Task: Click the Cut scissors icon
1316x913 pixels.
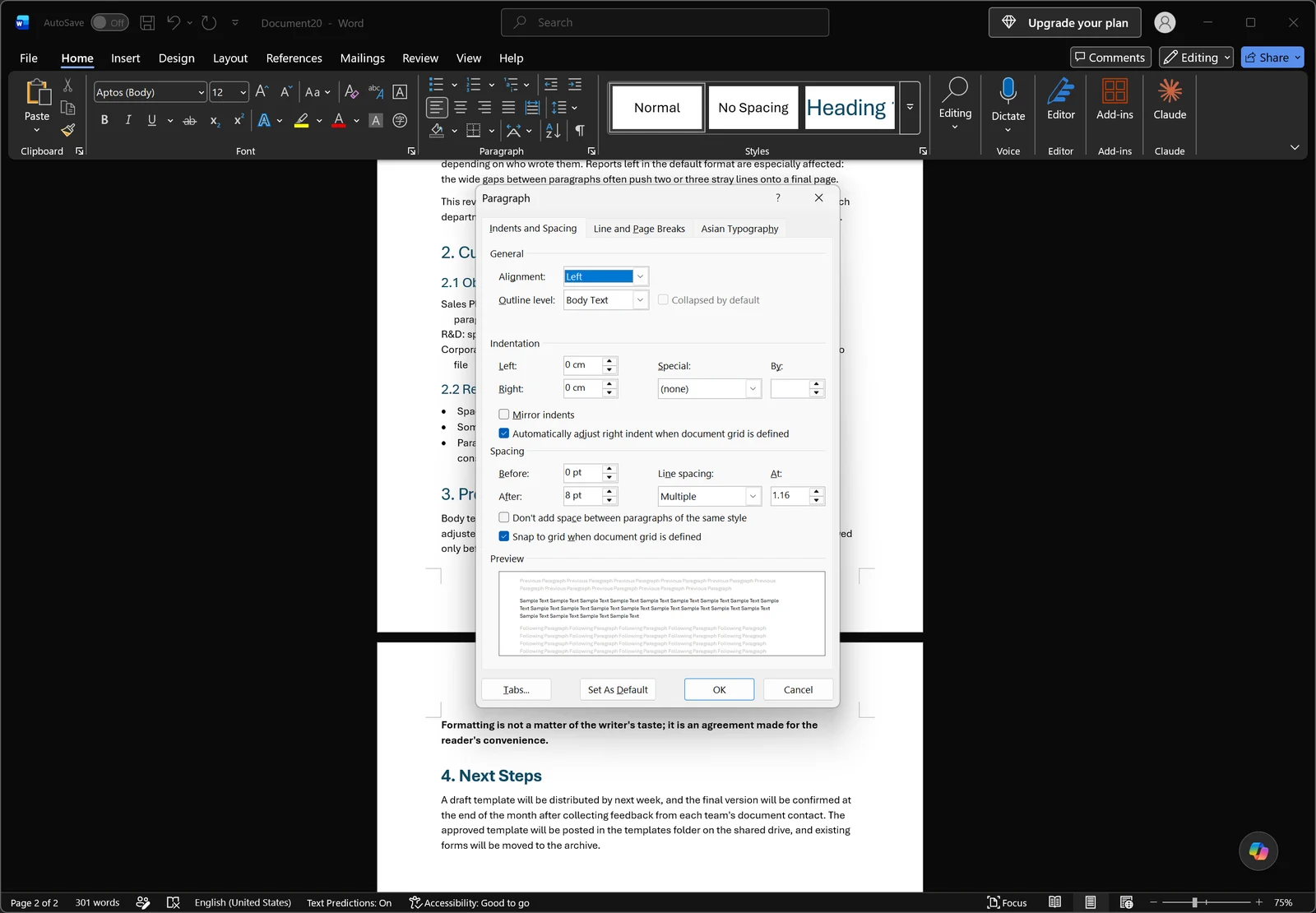Action: coord(68,86)
